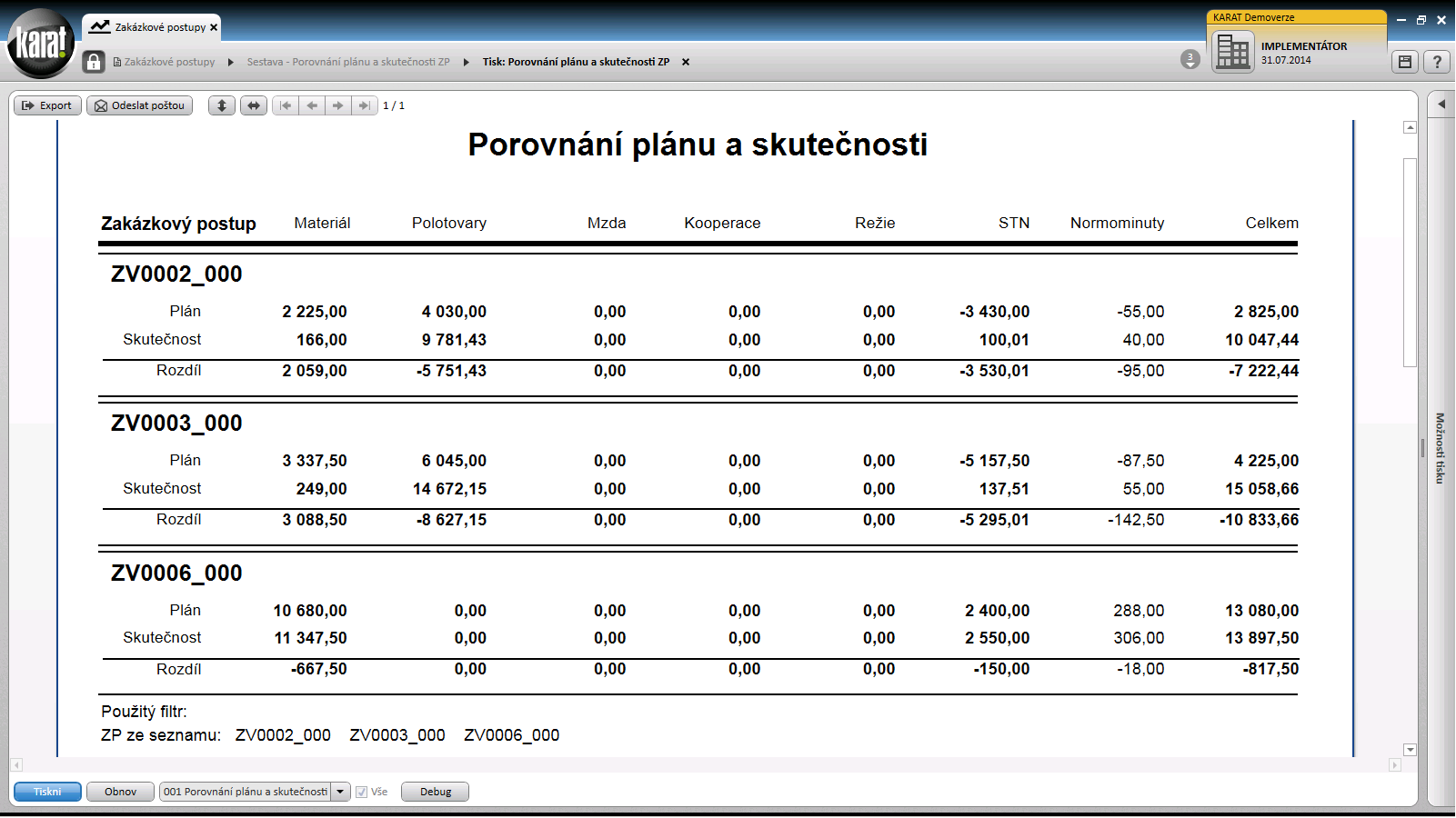Click the report title Porovnání plánu a skutečnosti
Viewport: 1456px width, 818px height.
[x=698, y=145]
